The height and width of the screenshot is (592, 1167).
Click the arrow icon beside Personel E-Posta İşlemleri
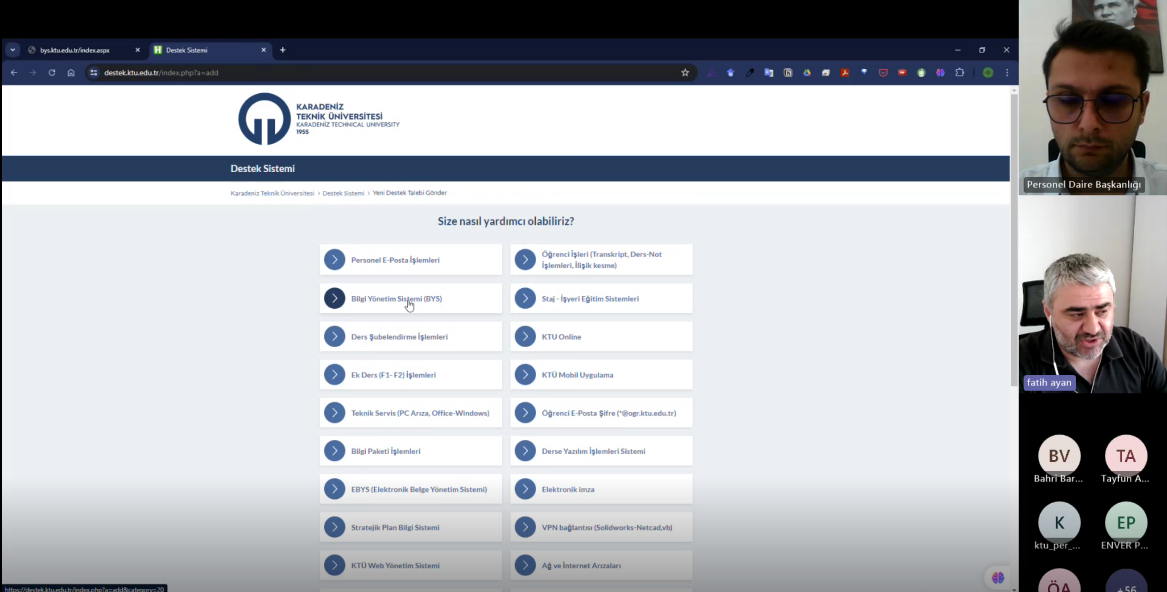tap(335, 260)
